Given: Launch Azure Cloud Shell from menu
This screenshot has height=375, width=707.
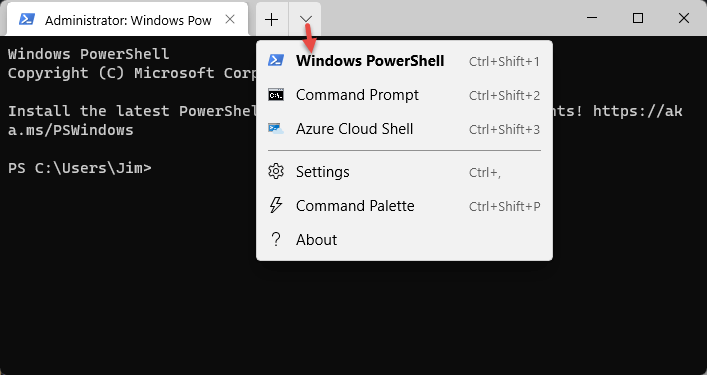Looking at the screenshot, I should 404,129.
